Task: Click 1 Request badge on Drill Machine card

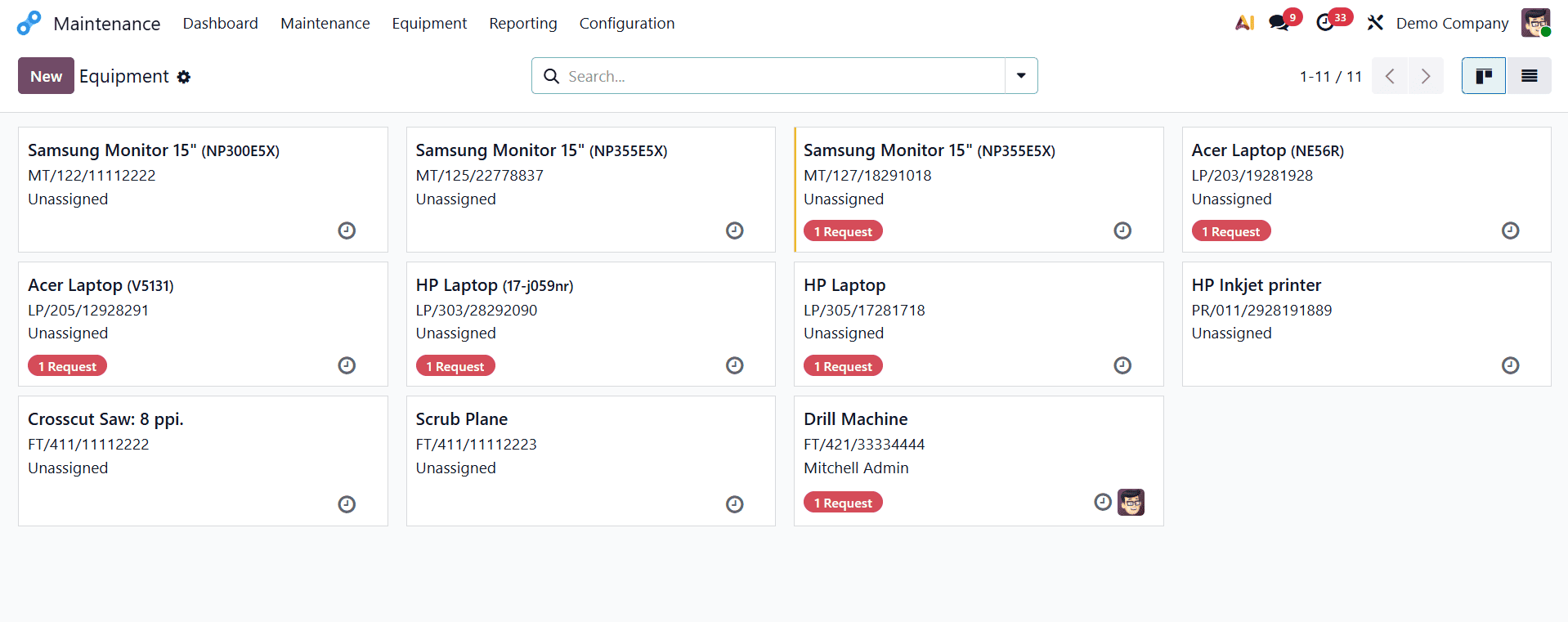Action: tap(843, 503)
